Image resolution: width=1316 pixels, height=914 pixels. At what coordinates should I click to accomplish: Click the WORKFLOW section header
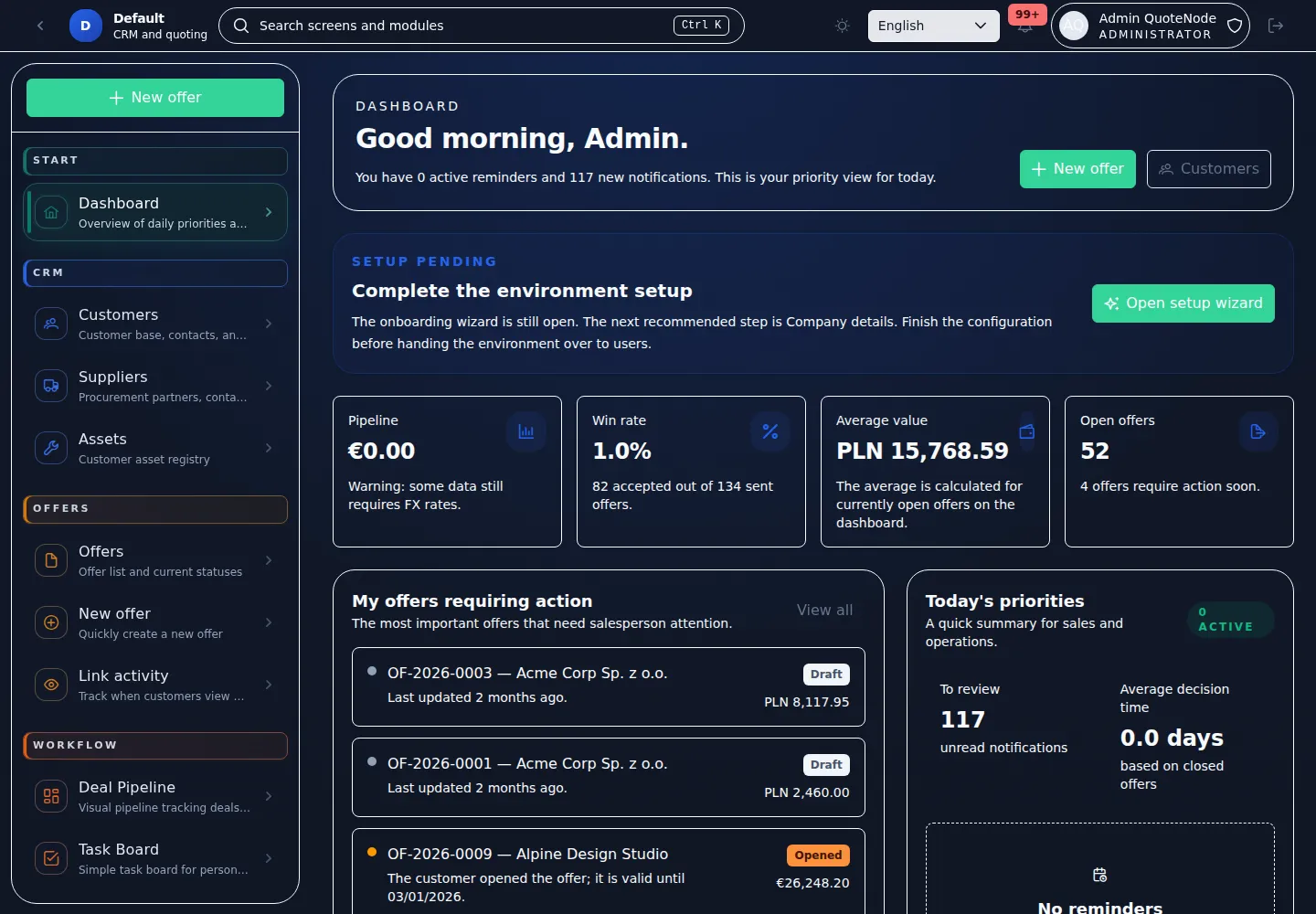point(155,746)
